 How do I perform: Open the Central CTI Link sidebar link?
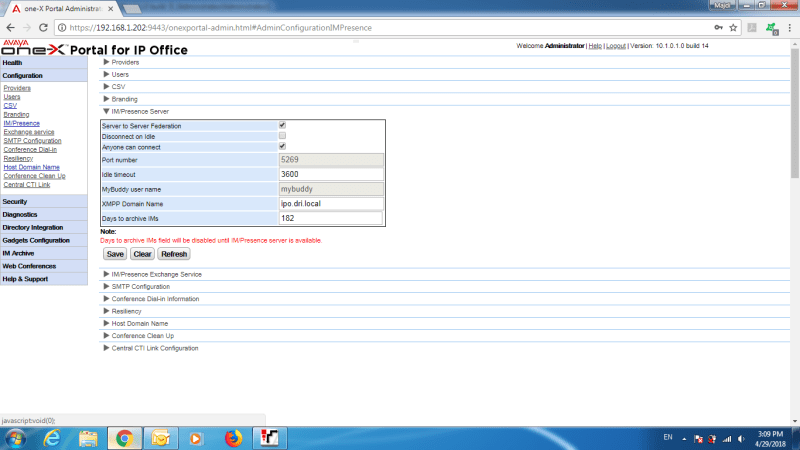pos(27,185)
